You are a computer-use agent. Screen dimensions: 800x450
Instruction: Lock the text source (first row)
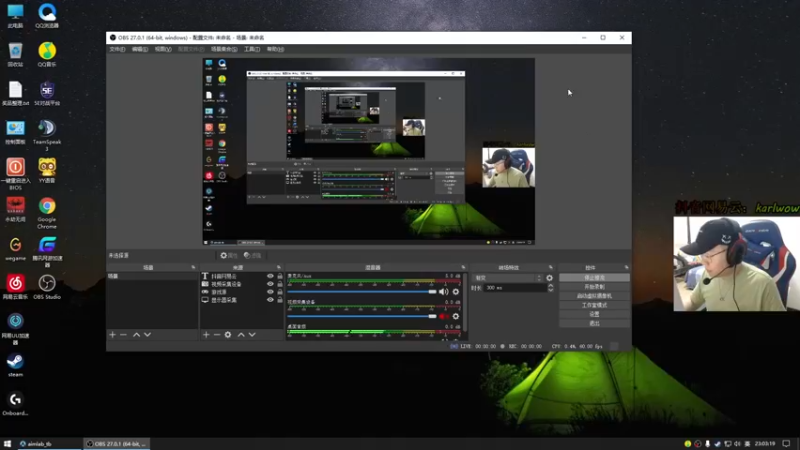click(280, 276)
